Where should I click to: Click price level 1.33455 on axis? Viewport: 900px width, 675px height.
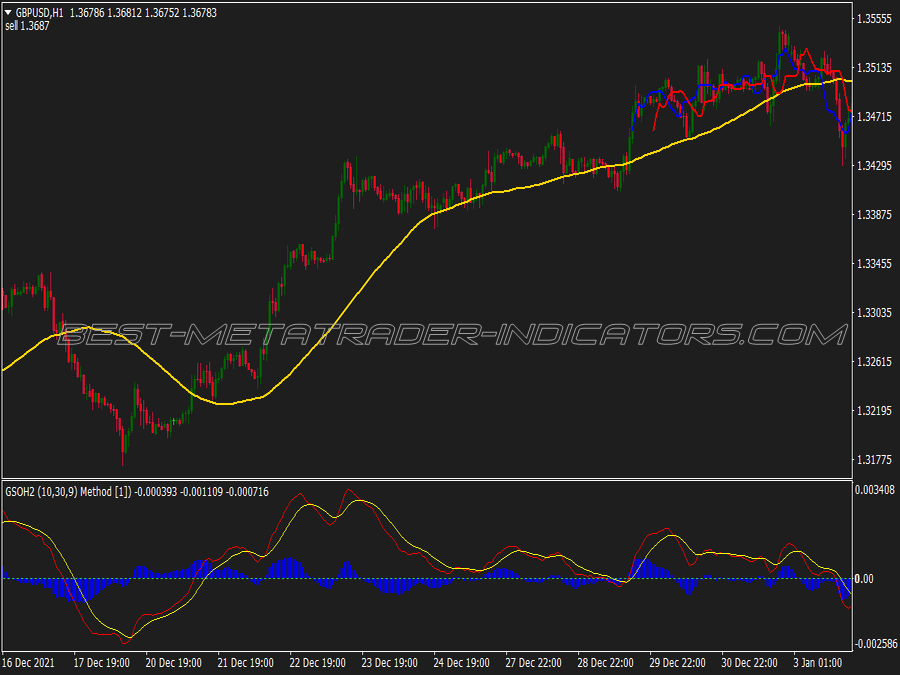(874, 263)
